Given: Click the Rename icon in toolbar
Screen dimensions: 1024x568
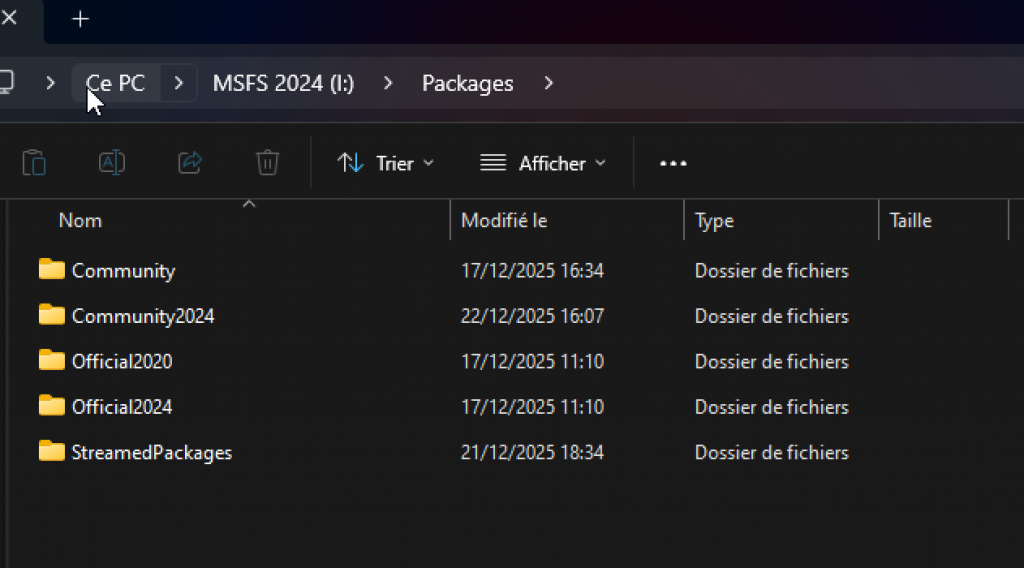Looking at the screenshot, I should click(112, 163).
